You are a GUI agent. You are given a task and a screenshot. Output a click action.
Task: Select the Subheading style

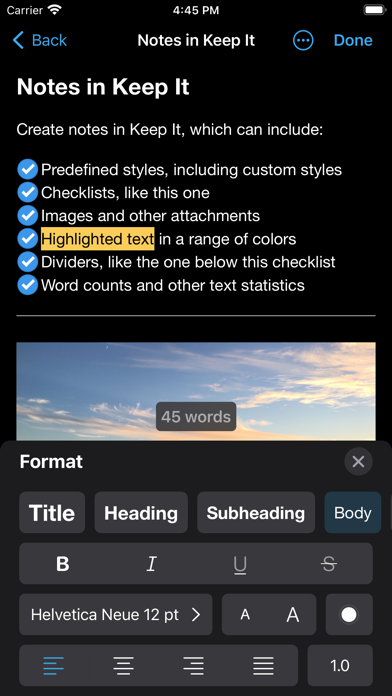(256, 513)
